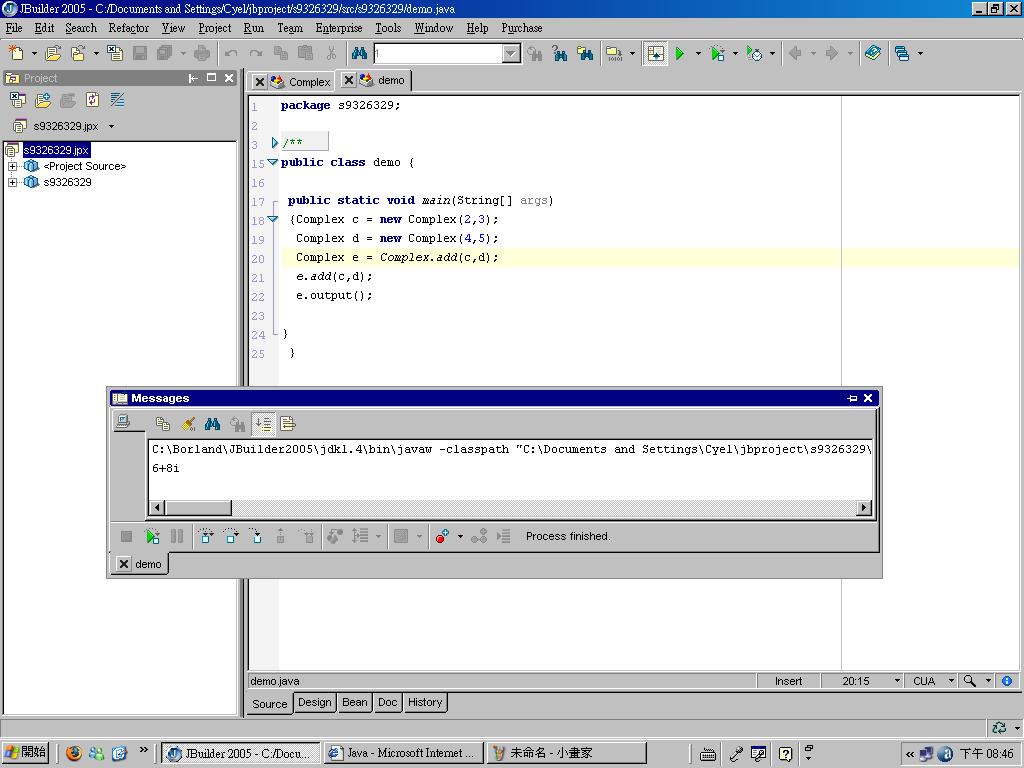Click the Optimize Project icon

tap(754, 53)
